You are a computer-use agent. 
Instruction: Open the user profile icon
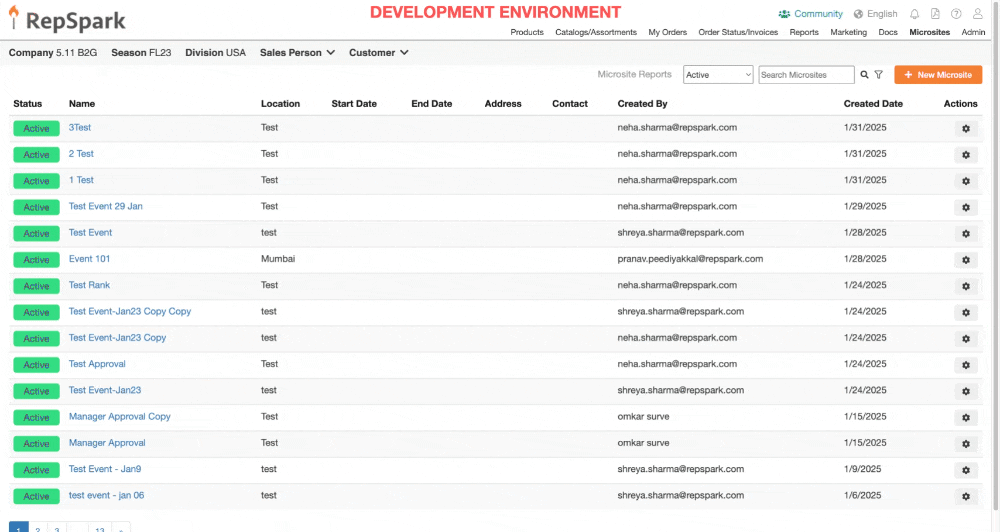coord(977,14)
